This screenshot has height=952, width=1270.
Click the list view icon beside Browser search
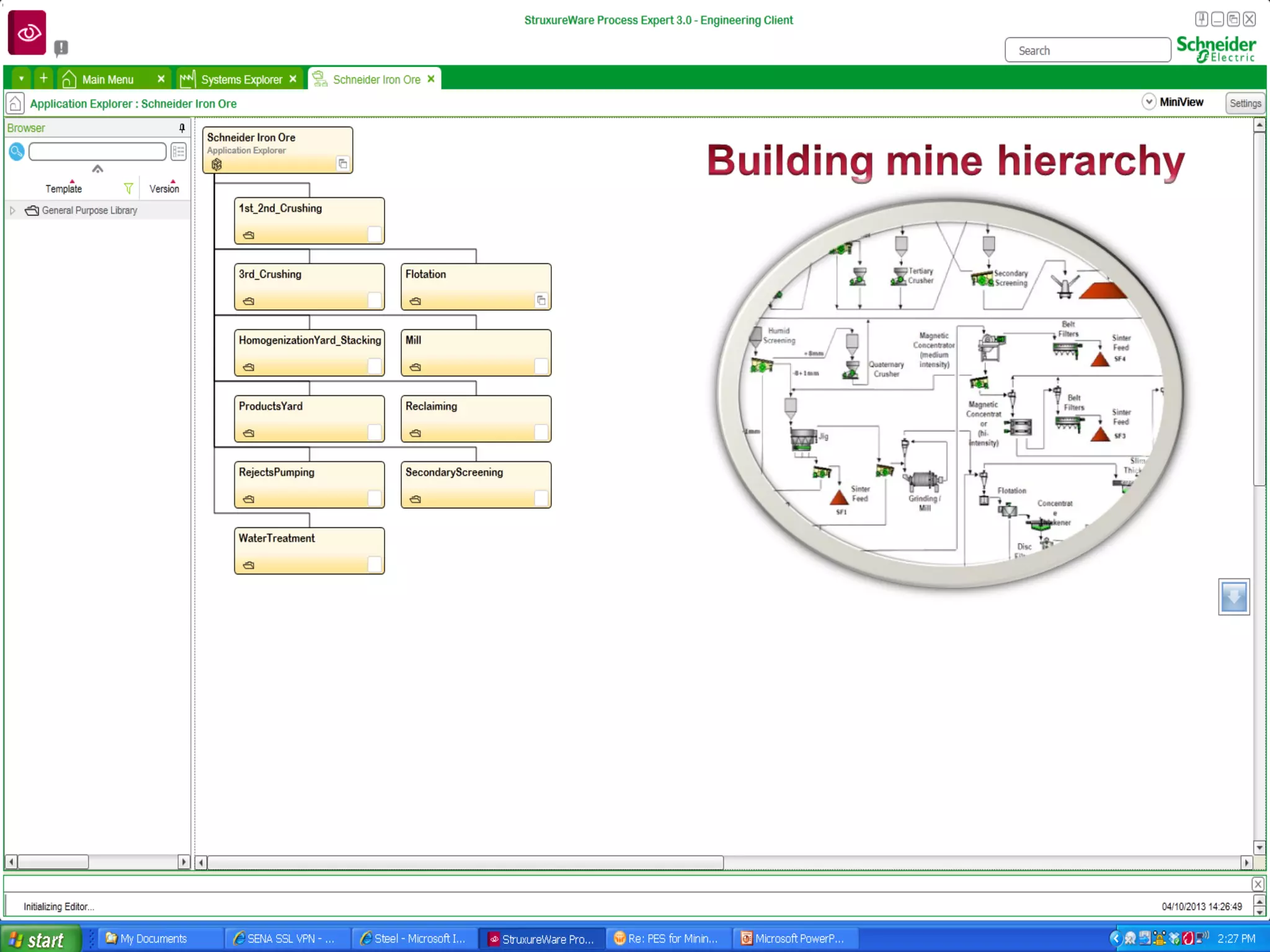coord(179,151)
